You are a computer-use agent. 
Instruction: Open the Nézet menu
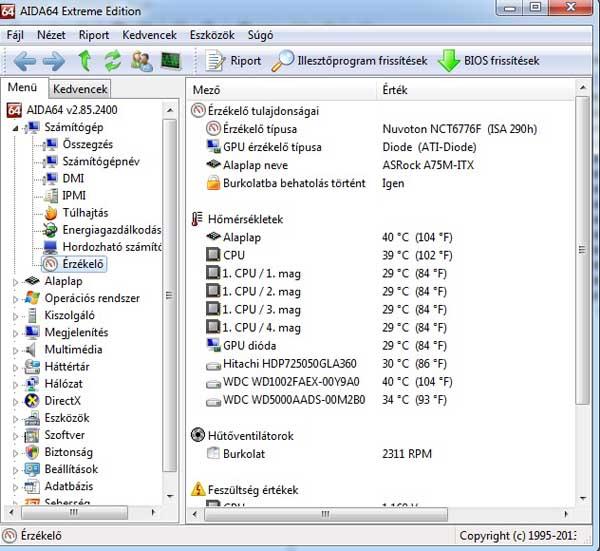coord(51,35)
